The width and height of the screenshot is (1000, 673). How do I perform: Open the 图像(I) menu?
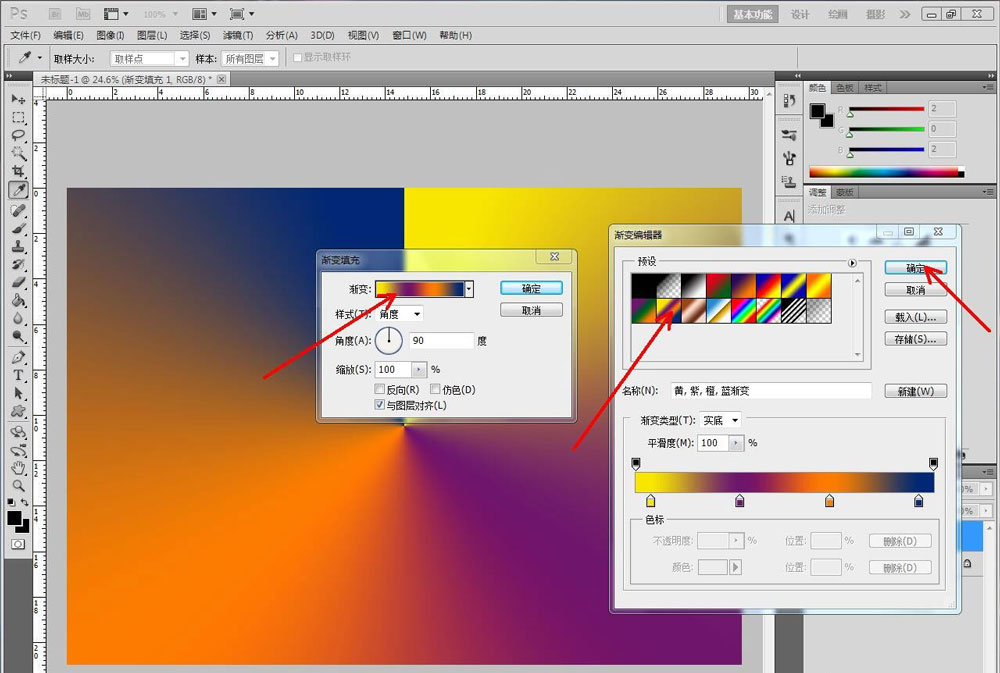pyautogui.click(x=110, y=35)
